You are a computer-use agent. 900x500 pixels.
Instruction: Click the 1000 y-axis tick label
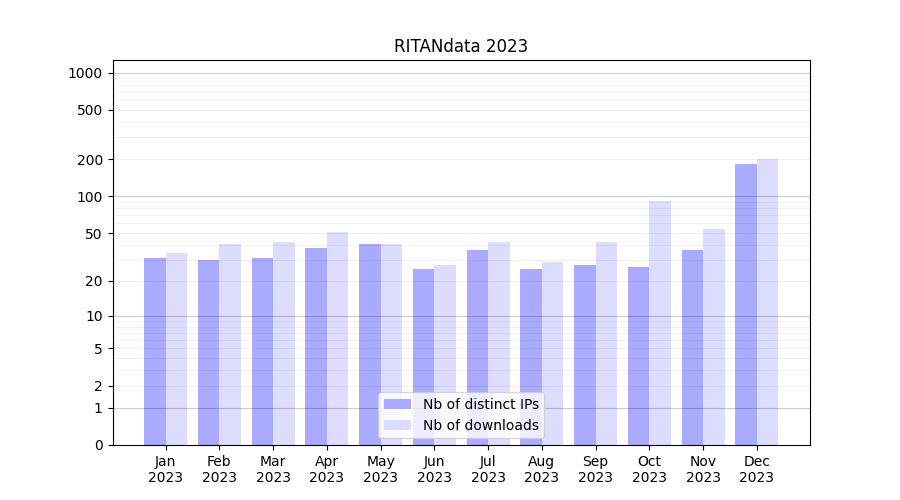(85, 73)
